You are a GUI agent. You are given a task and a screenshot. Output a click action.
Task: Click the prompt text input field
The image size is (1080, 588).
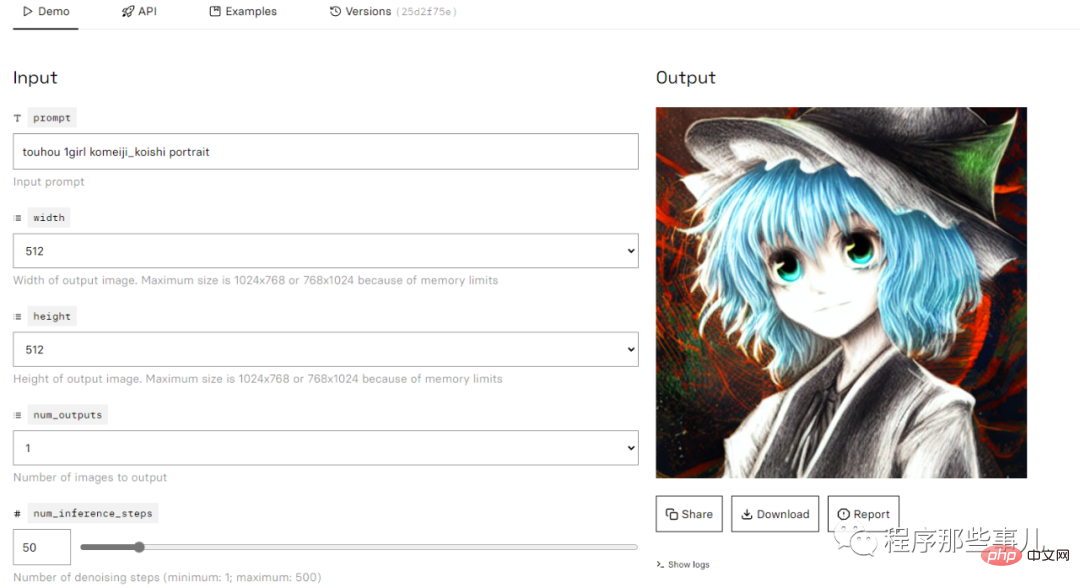click(326, 151)
